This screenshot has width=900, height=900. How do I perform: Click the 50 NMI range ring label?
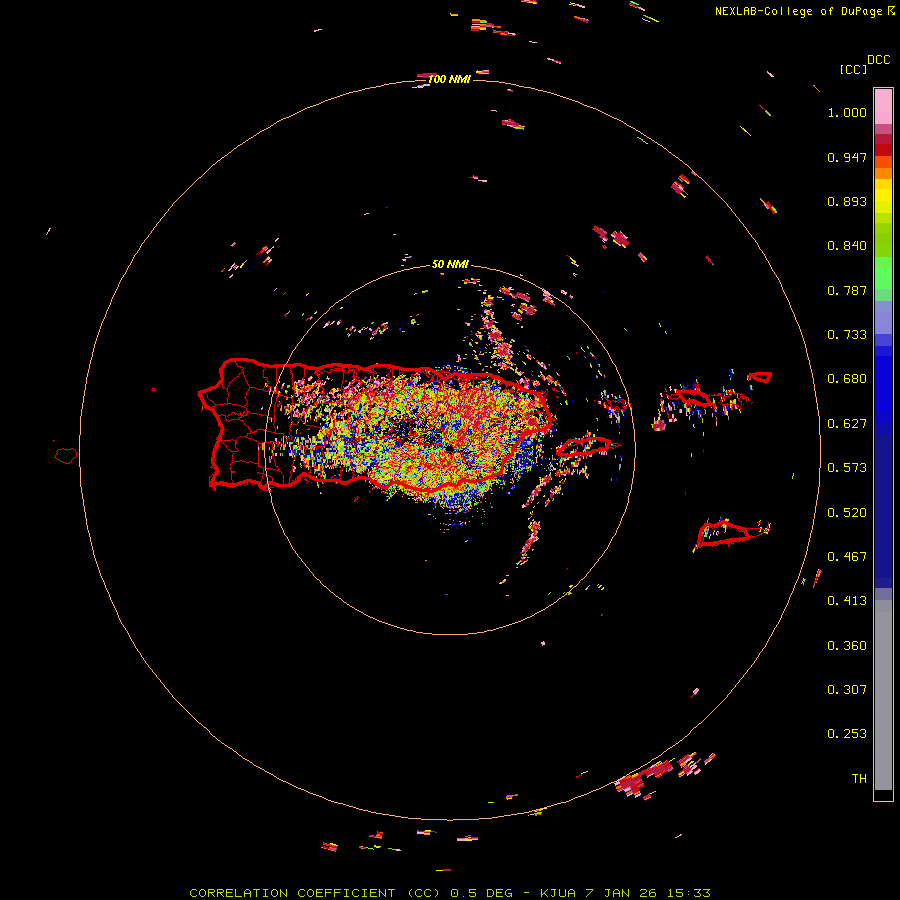pos(450,264)
